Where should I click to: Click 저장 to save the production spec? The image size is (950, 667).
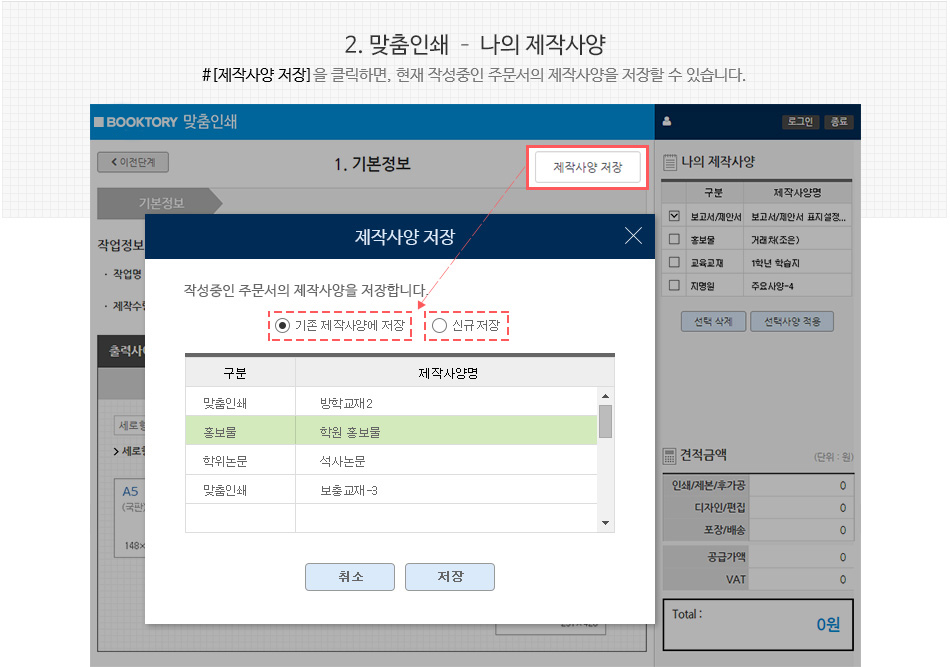450,576
